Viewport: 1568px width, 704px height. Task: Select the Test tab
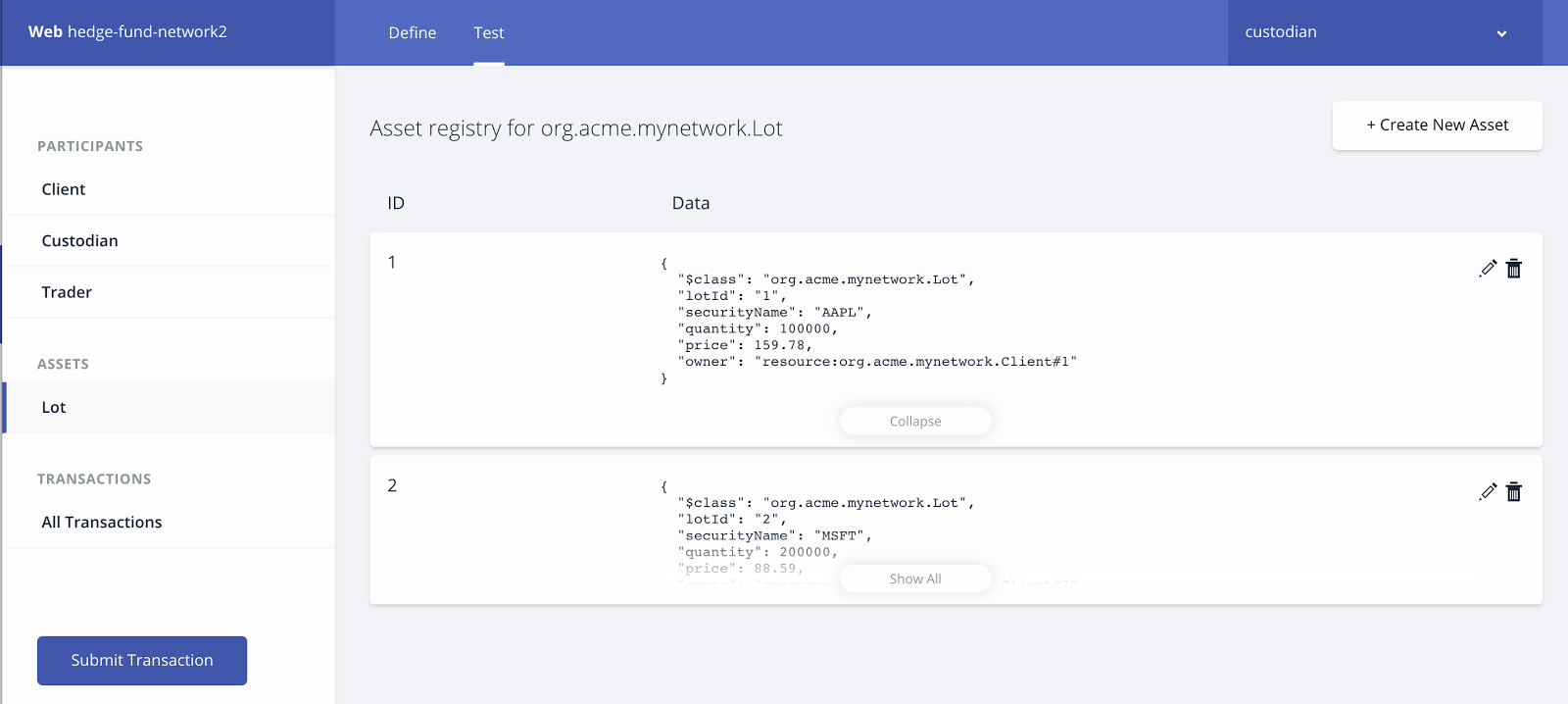coord(489,33)
